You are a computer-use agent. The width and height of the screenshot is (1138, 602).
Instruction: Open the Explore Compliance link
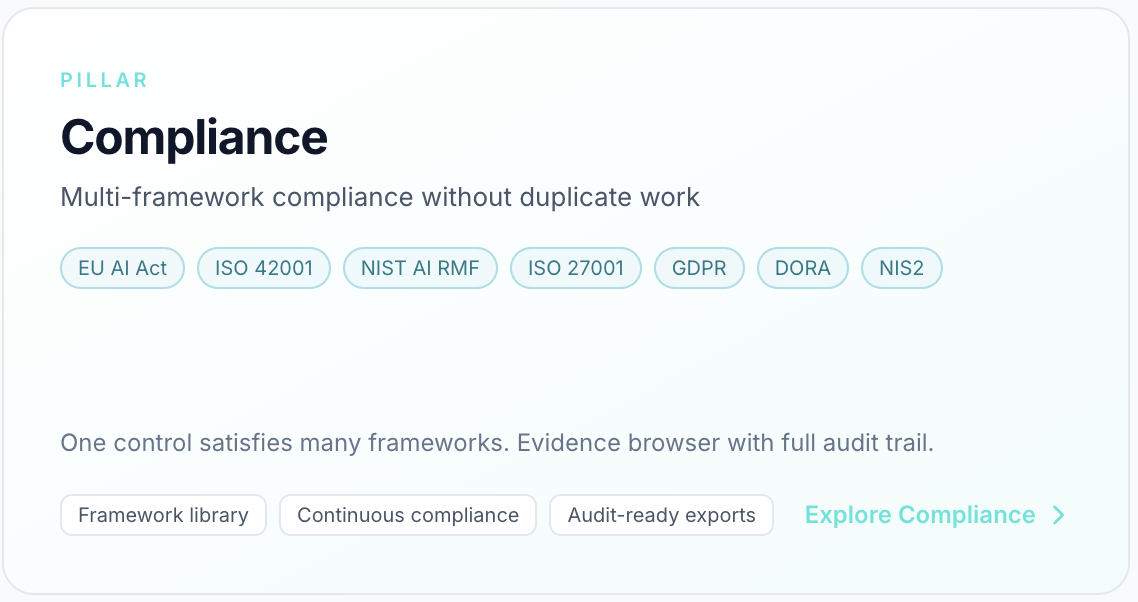pyautogui.click(x=935, y=515)
